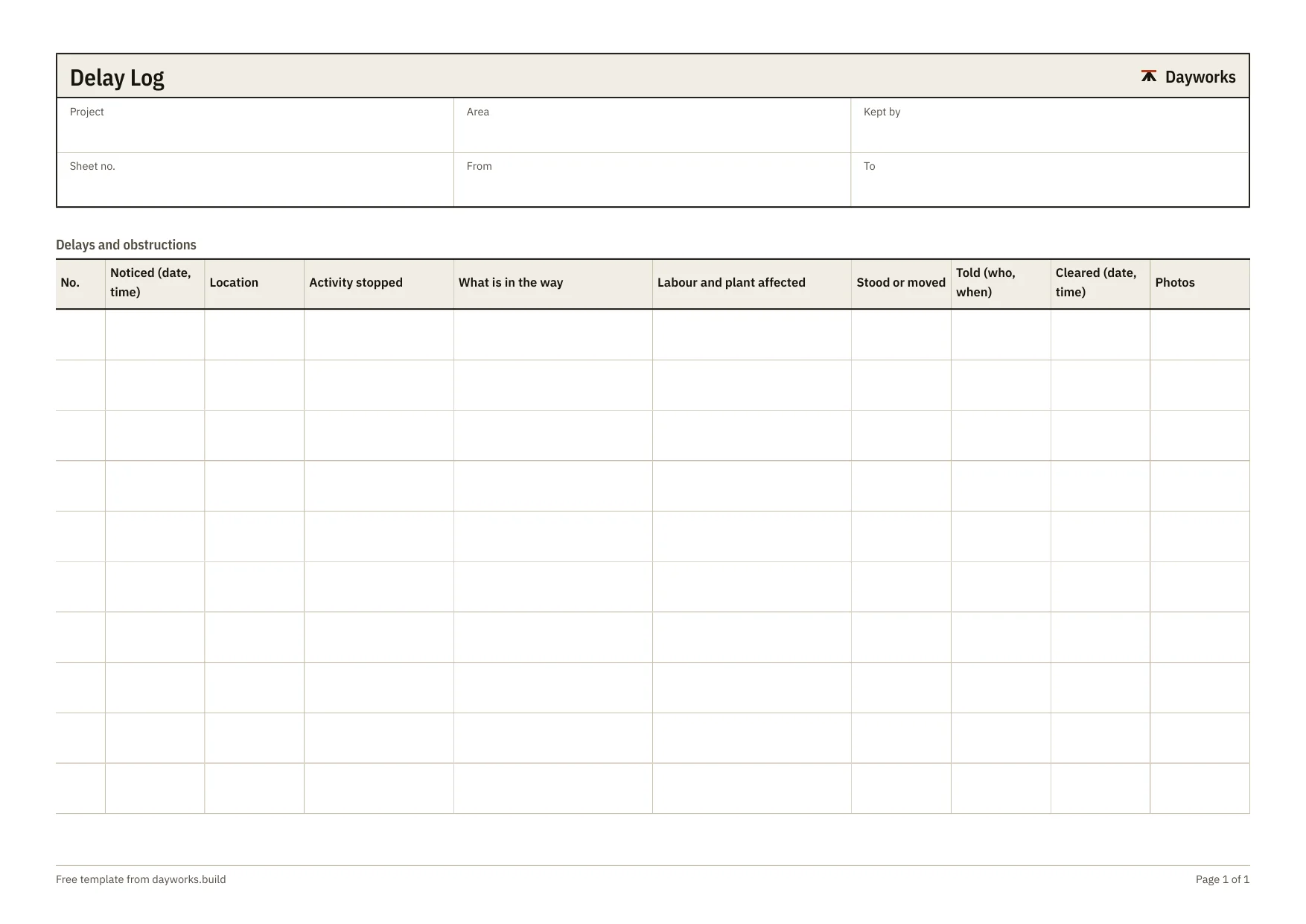The height and width of the screenshot is (924, 1306).
Task: Click into the Project field
Action: [x=255, y=125]
